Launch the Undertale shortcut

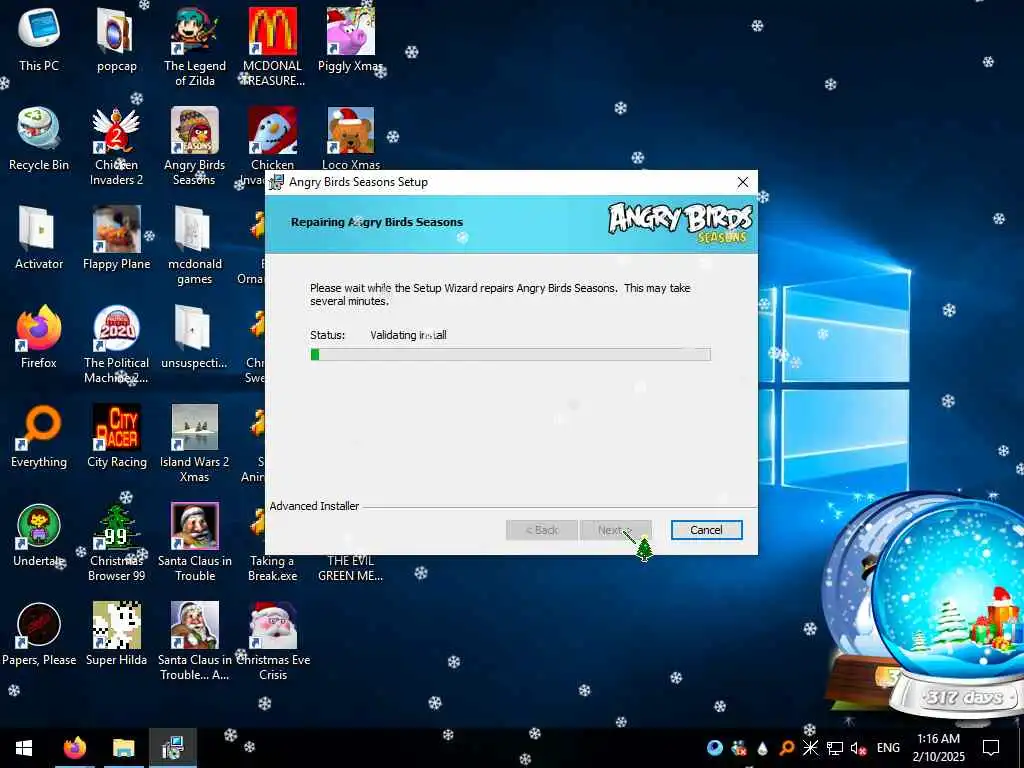(39, 535)
